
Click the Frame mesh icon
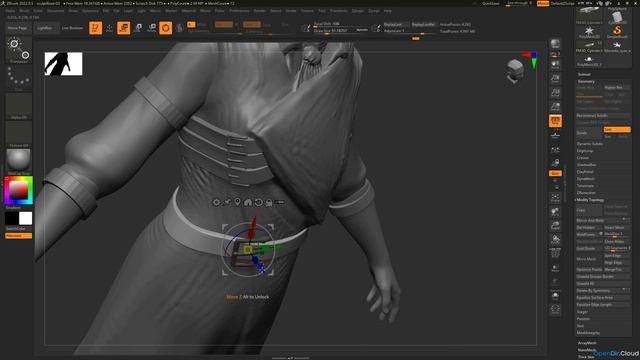click(x=555, y=198)
